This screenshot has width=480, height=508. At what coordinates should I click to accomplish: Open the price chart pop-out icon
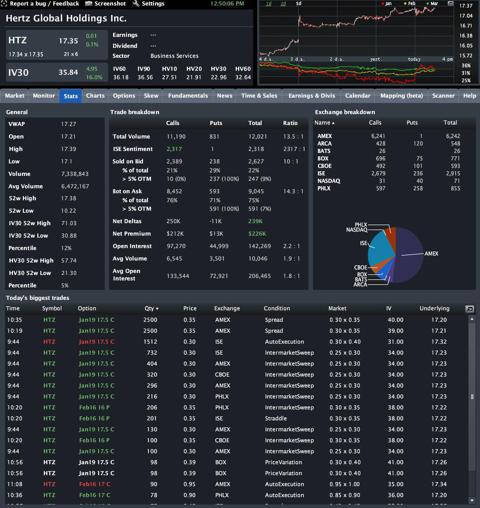(x=450, y=4)
